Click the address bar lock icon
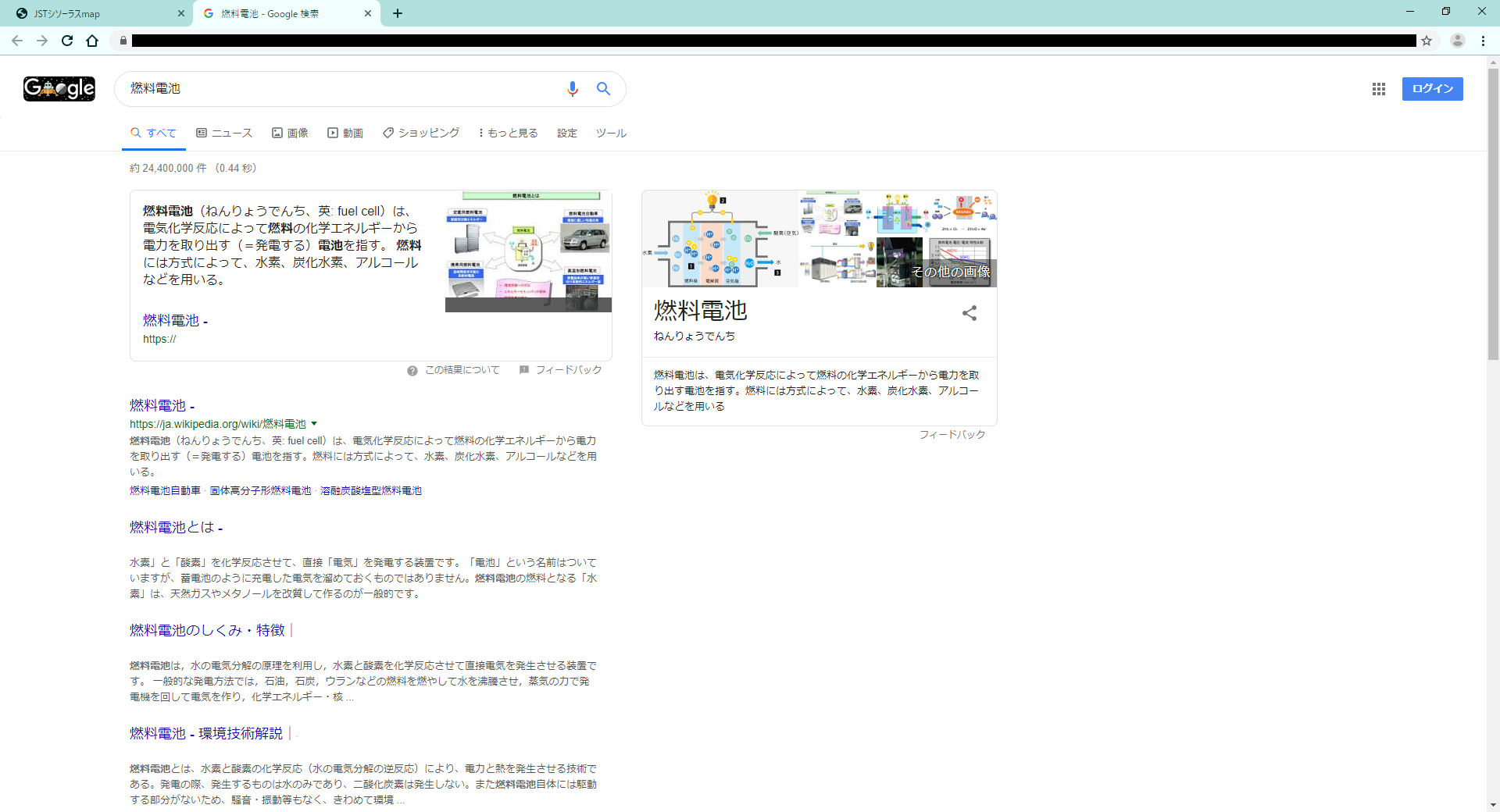This screenshot has width=1500, height=812. point(123,41)
